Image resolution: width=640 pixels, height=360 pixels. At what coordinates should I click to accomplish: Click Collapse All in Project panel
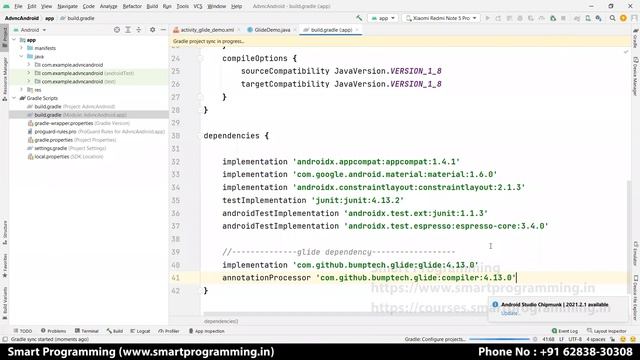[x=139, y=30]
